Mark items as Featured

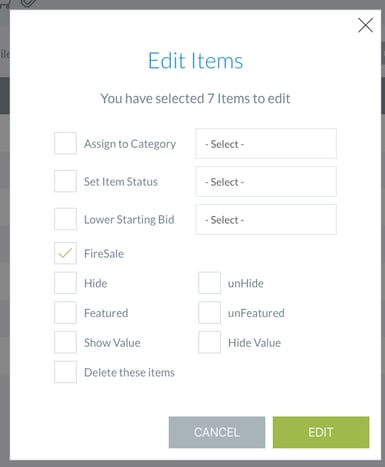tap(65, 313)
